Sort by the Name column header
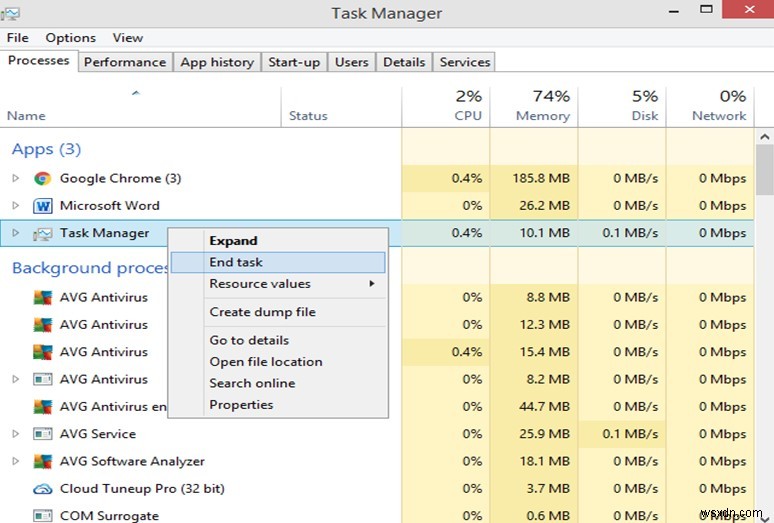This screenshot has width=774, height=523. [x=141, y=107]
